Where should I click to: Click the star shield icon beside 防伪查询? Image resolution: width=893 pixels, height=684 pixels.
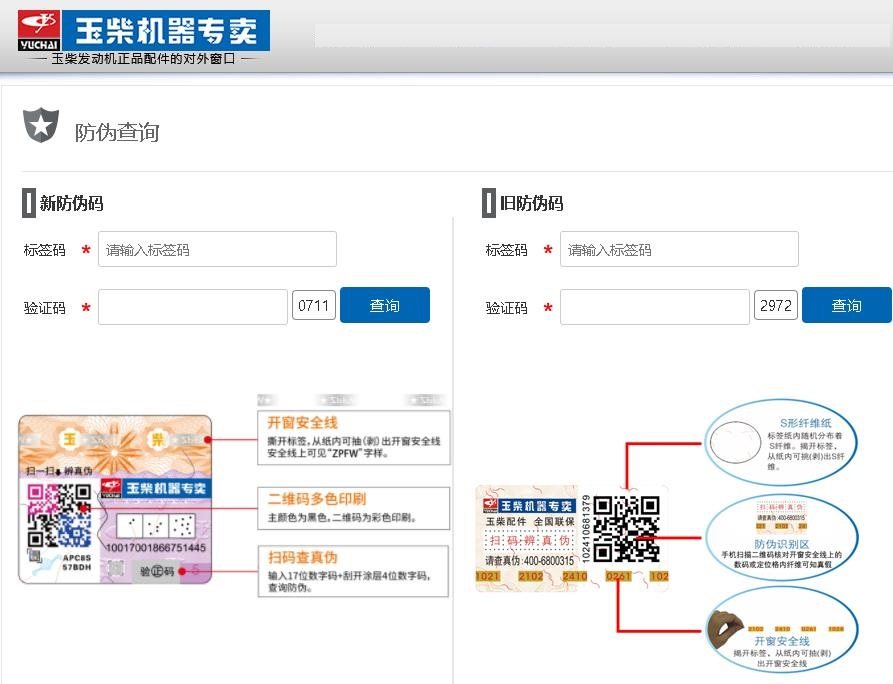41,126
